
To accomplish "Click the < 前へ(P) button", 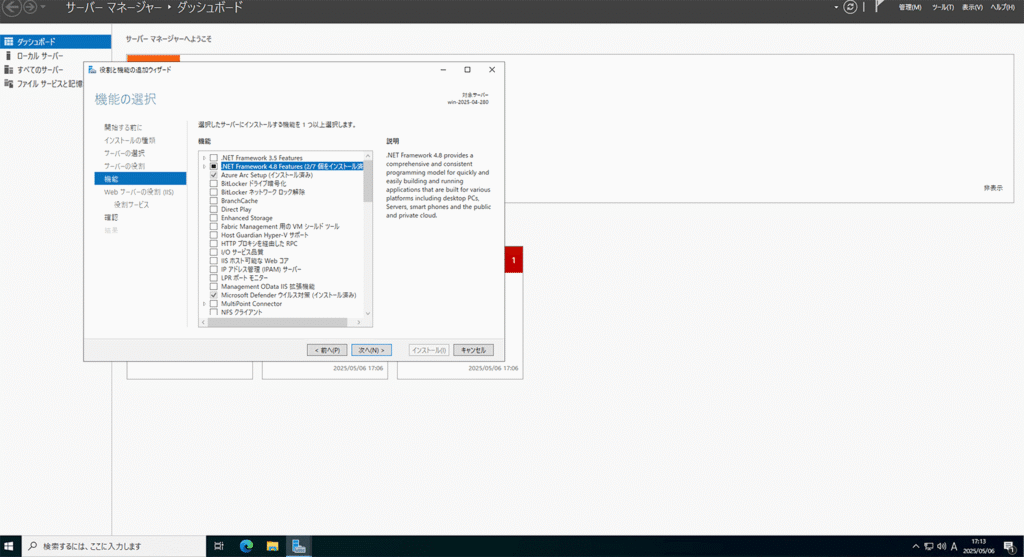I will pyautogui.click(x=327, y=350).
